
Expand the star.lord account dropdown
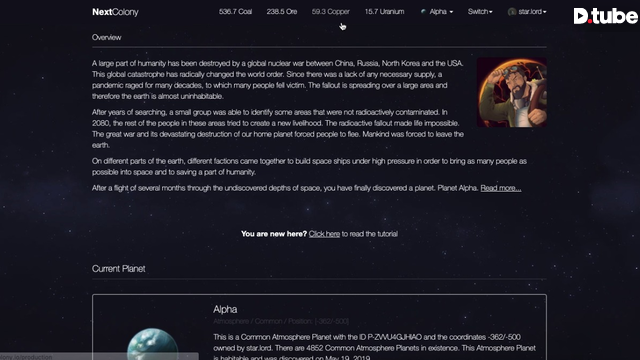(527, 11)
